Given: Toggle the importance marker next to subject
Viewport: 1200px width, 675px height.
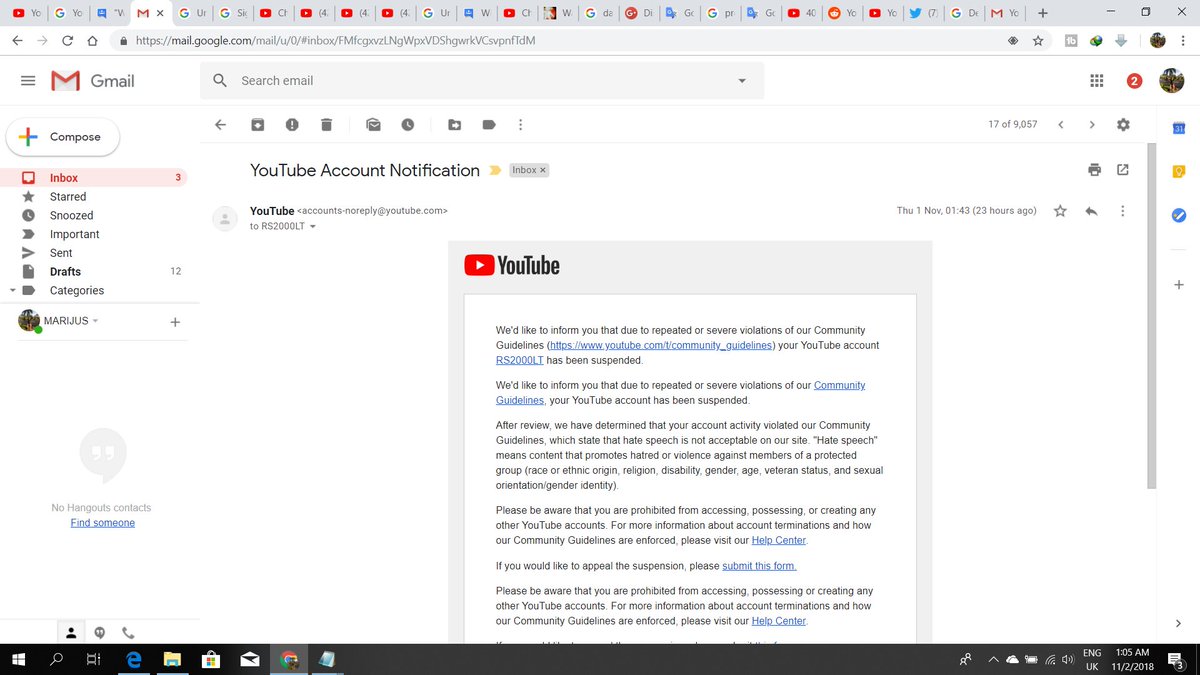Looking at the screenshot, I should [x=494, y=171].
